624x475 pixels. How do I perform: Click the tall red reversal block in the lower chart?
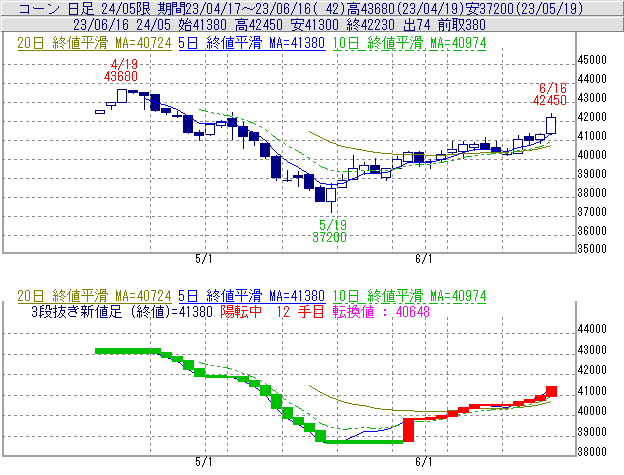tap(409, 430)
